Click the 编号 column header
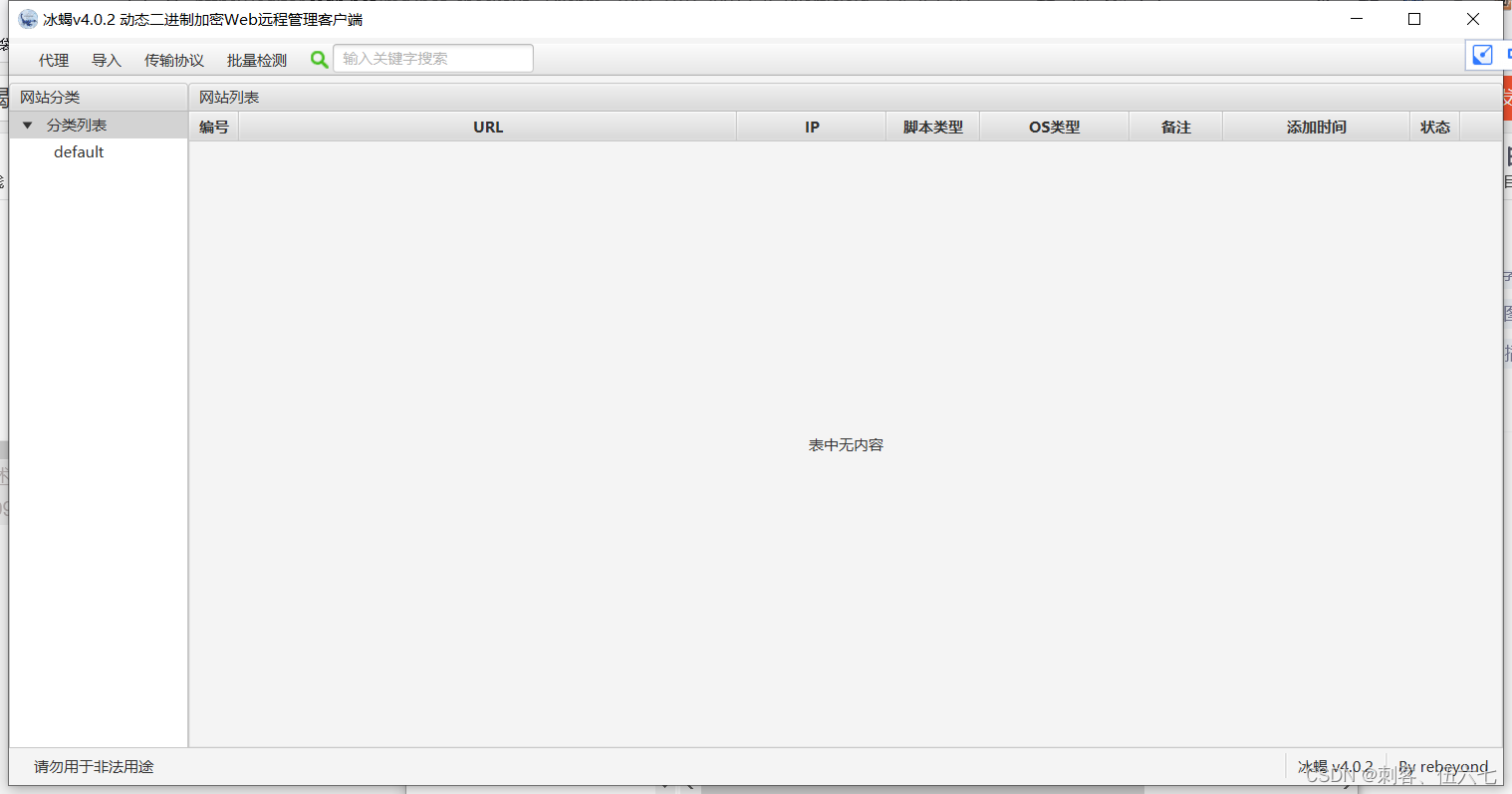 (x=213, y=127)
